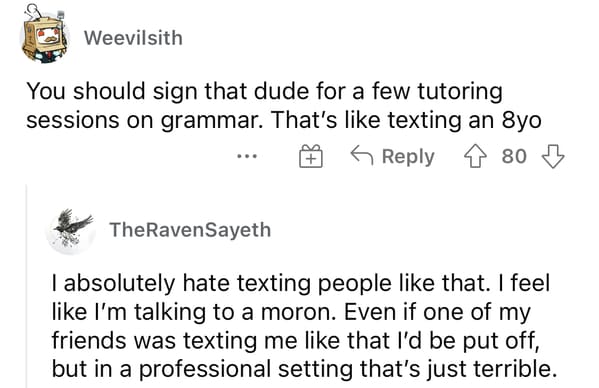Viewport: 599px width, 388px height.
Task: Open TheRavenSayeth's raven avatar
Action: (x=71, y=231)
